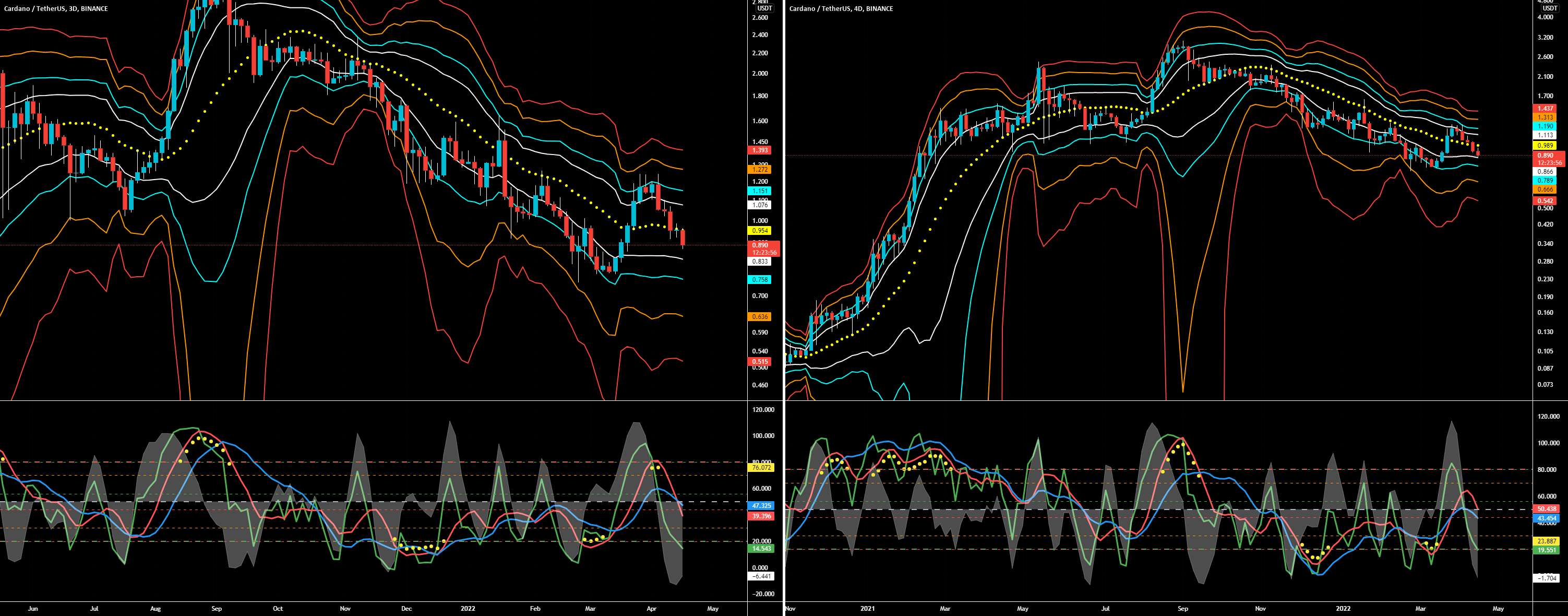Click the green 19.551 indicator value label
The height and width of the screenshot is (616, 1568).
pos(1547,550)
